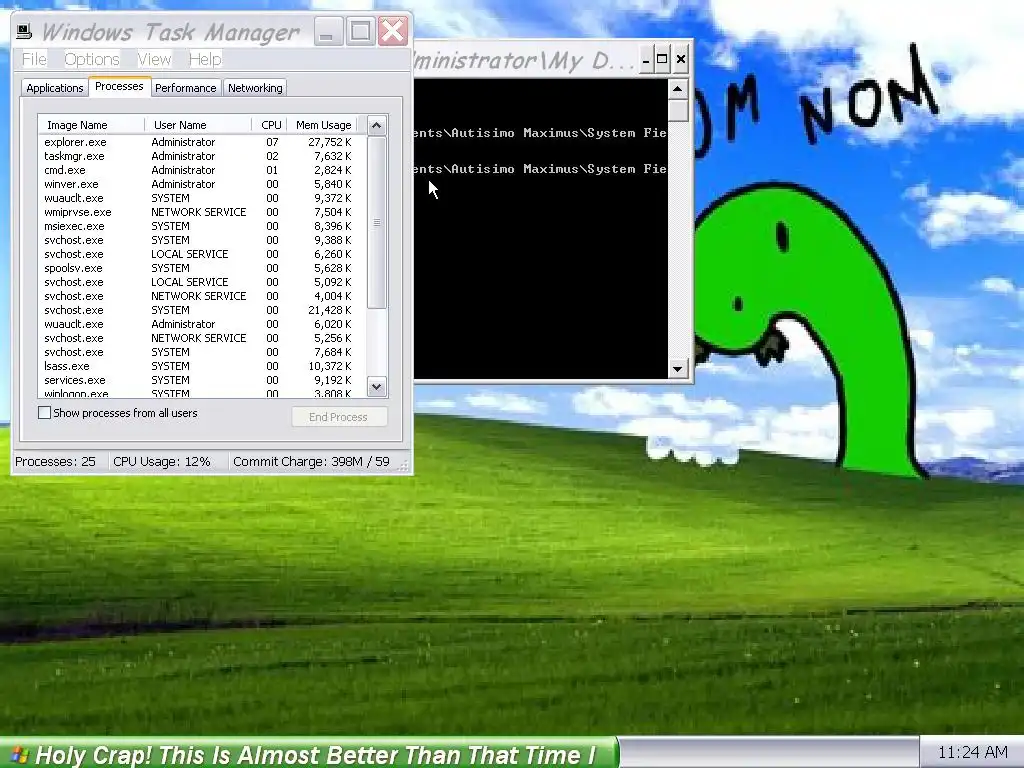Select wuauclt.exe run by Administrator
The width and height of the screenshot is (1024, 768).
[200, 325]
